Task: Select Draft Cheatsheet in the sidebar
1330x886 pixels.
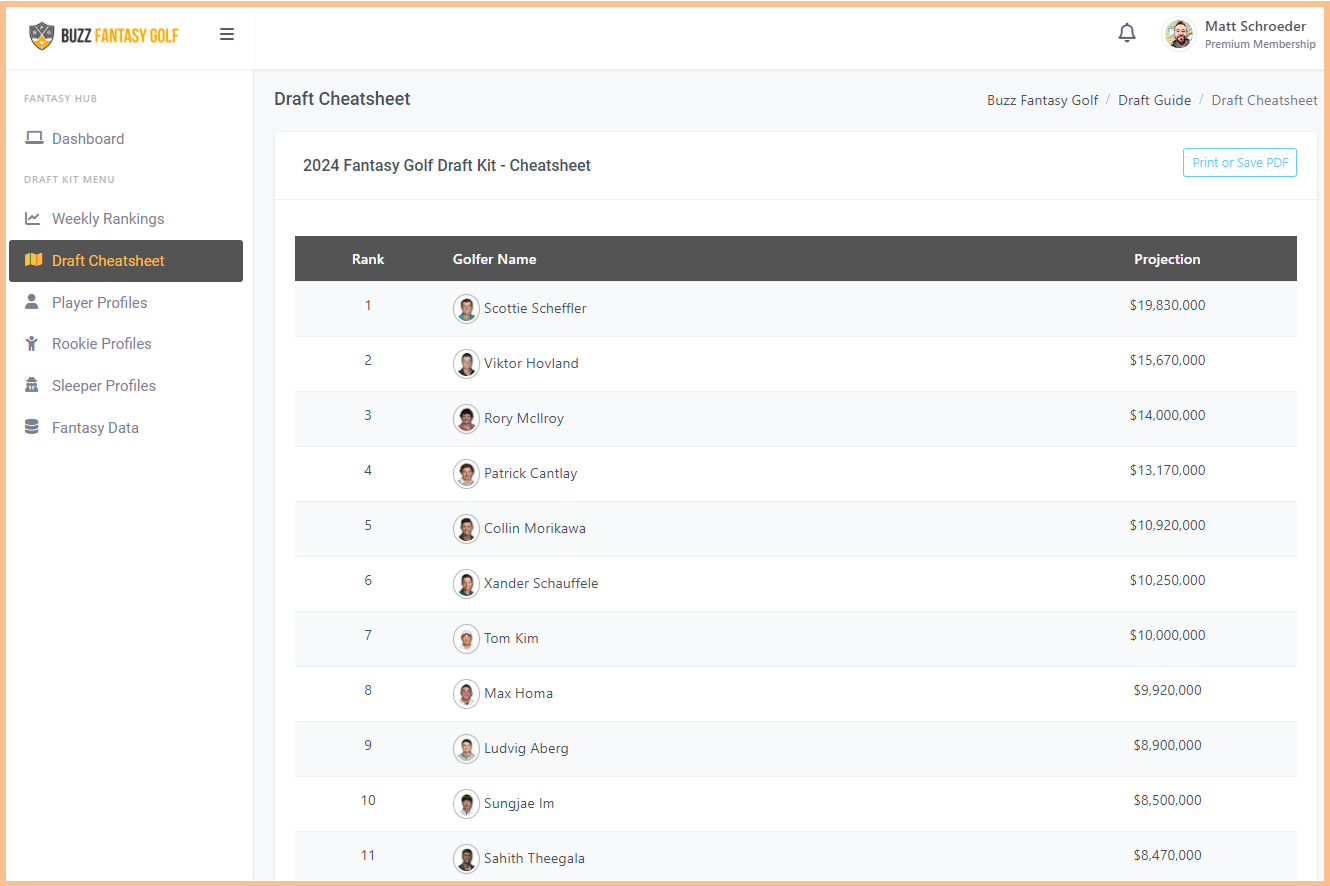Action: tap(108, 261)
